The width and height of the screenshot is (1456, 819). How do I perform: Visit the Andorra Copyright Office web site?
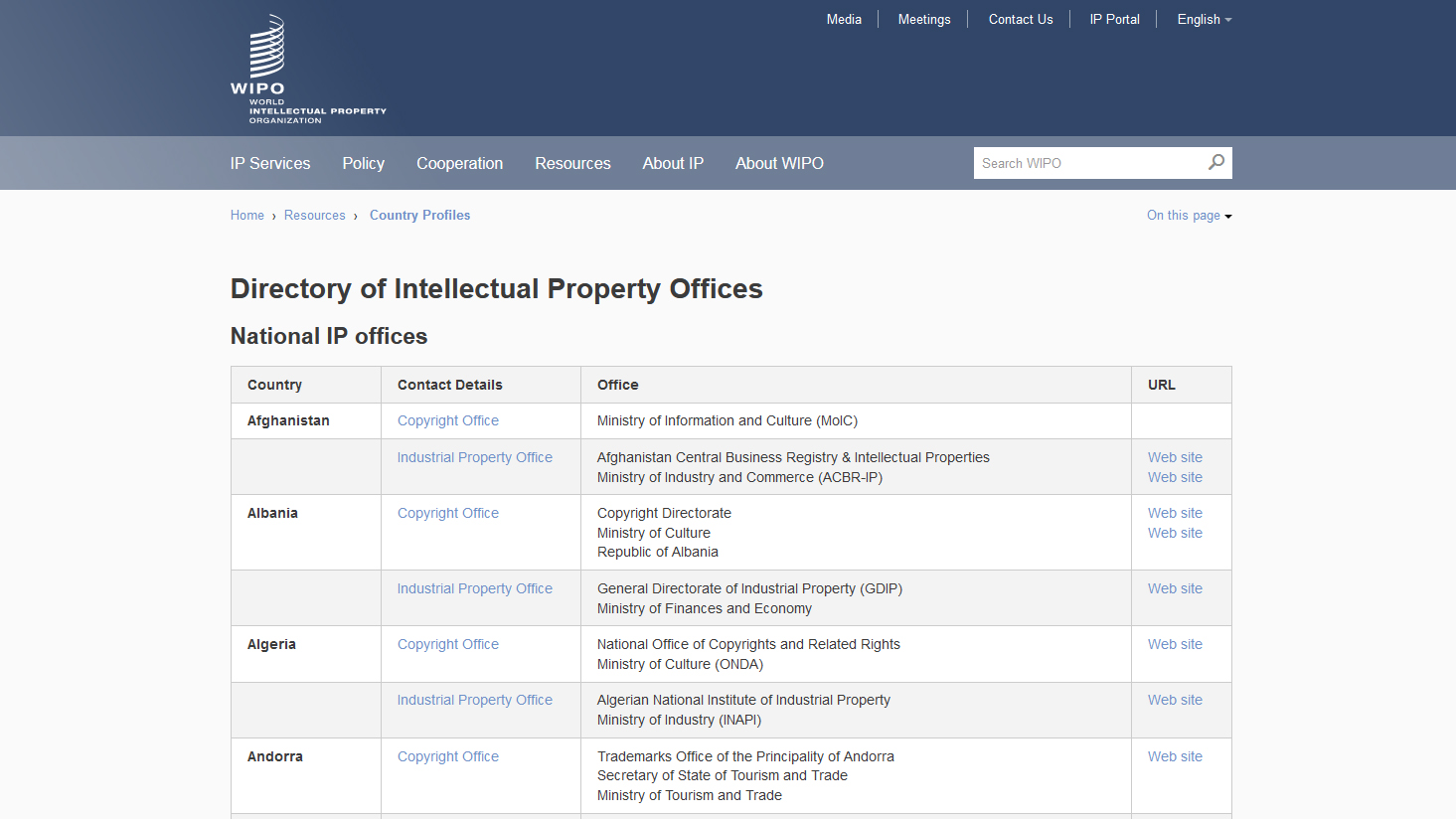(x=1175, y=757)
